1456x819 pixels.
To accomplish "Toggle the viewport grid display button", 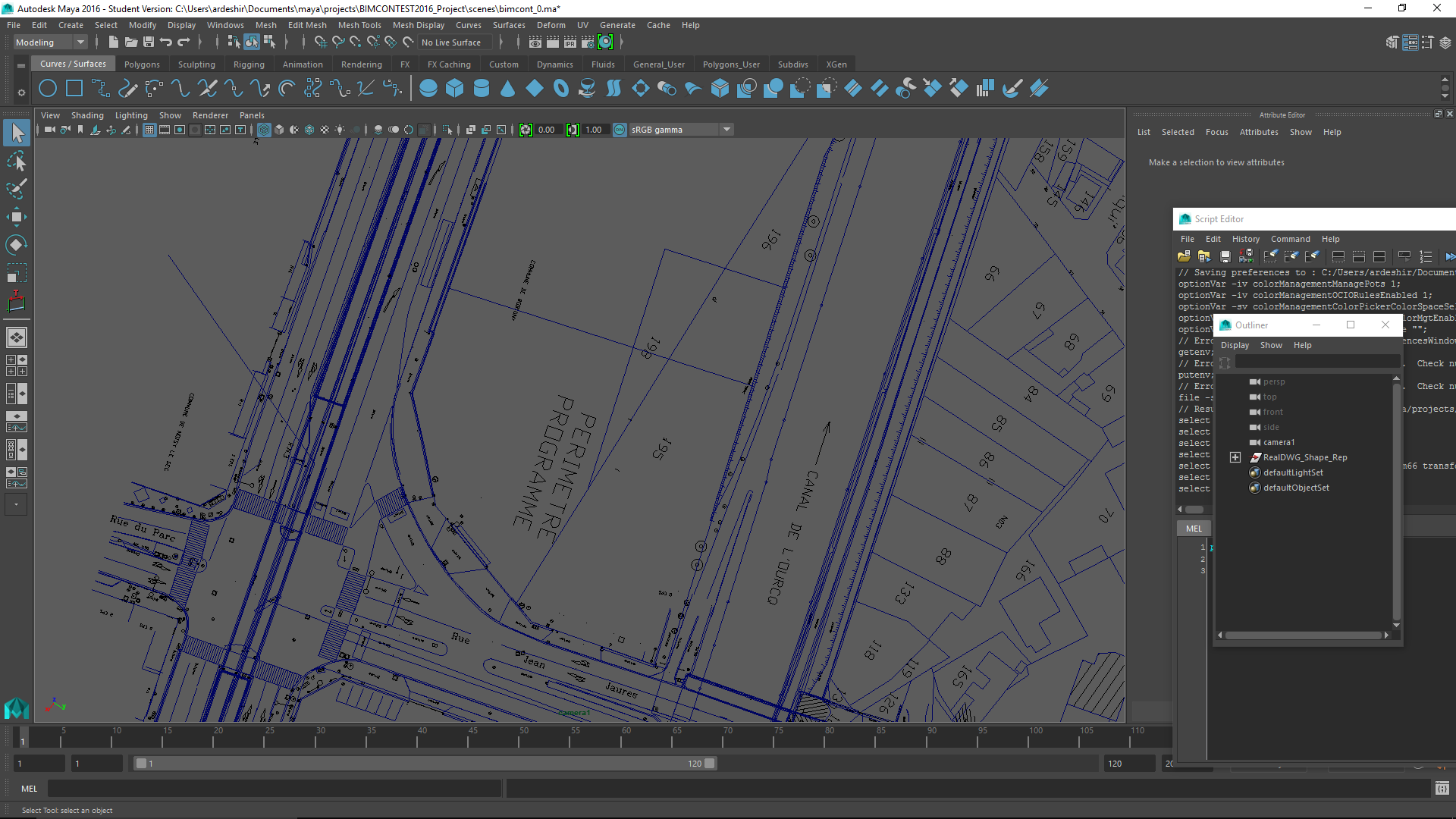I will [149, 130].
